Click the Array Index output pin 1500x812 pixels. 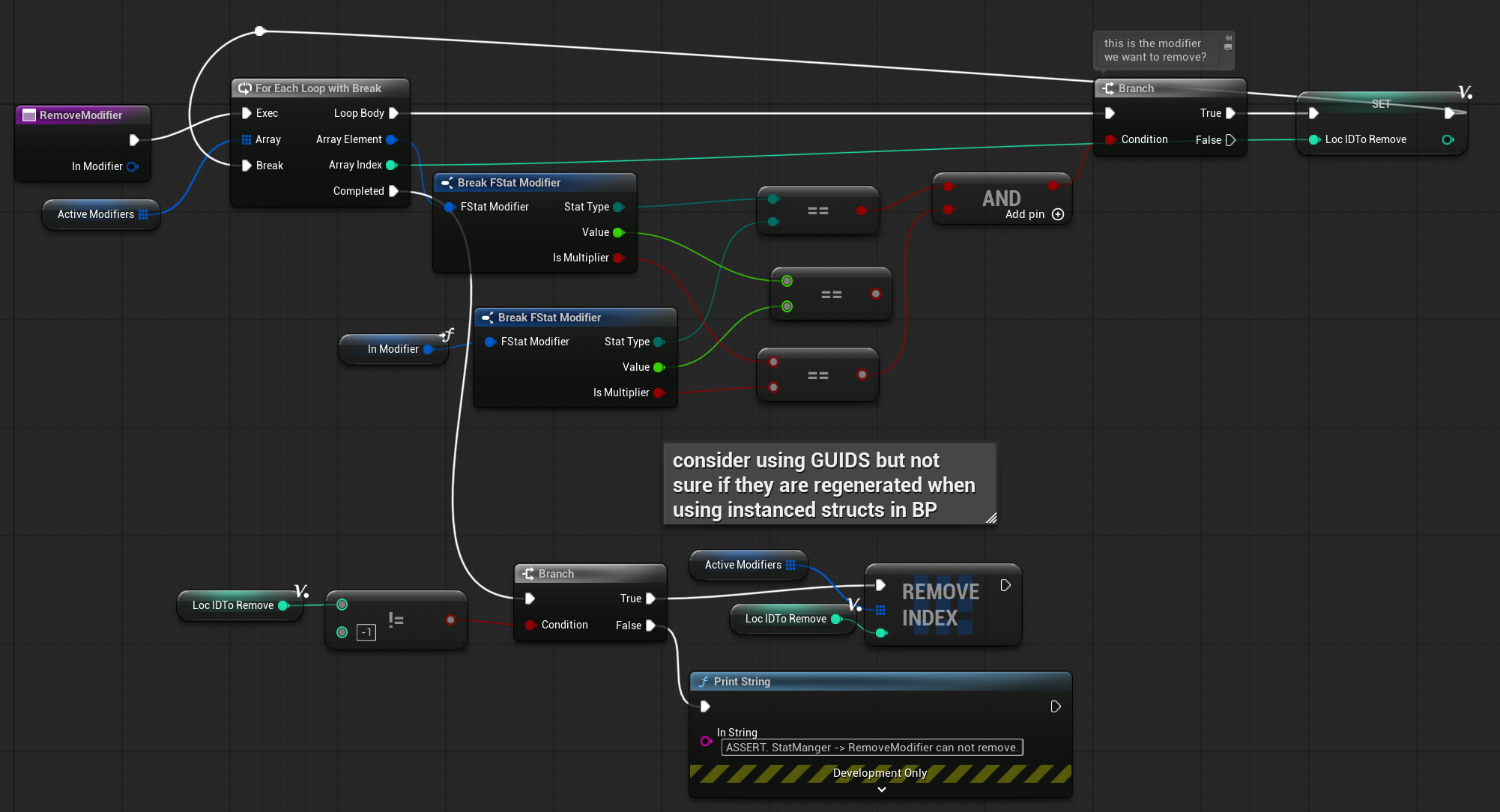[x=391, y=165]
